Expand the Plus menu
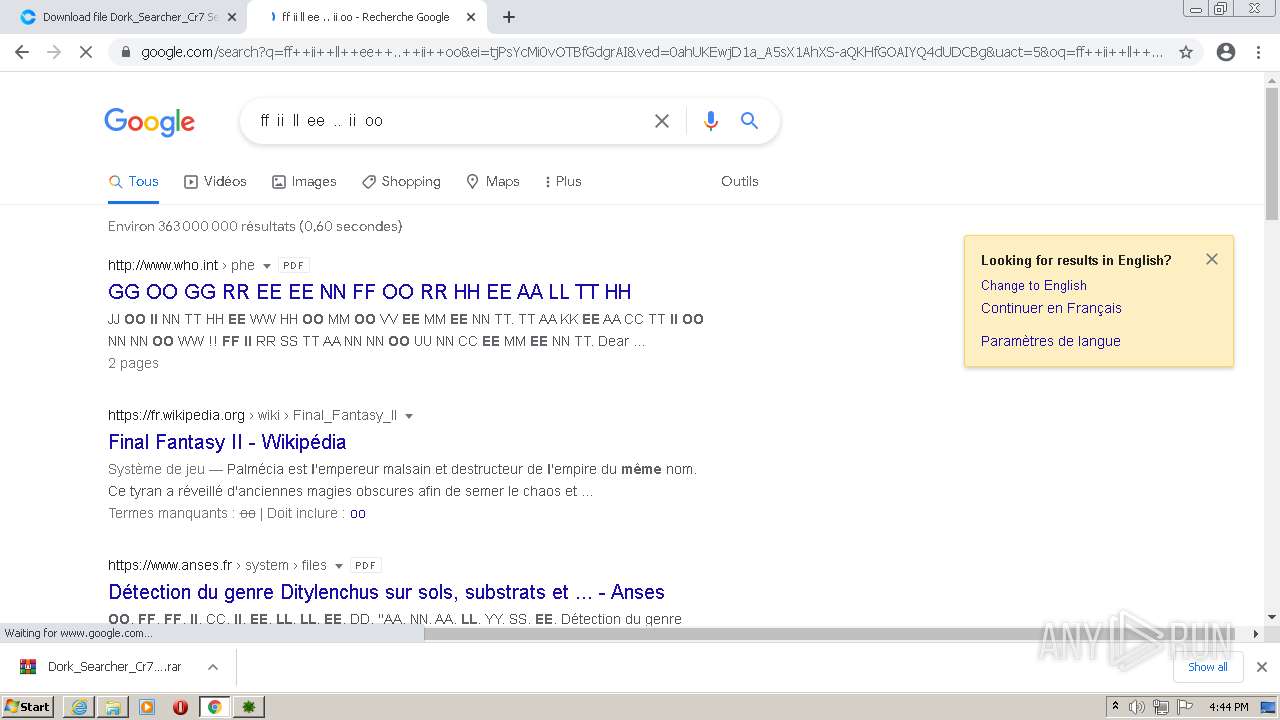Viewport: 1280px width, 720px height. (563, 181)
